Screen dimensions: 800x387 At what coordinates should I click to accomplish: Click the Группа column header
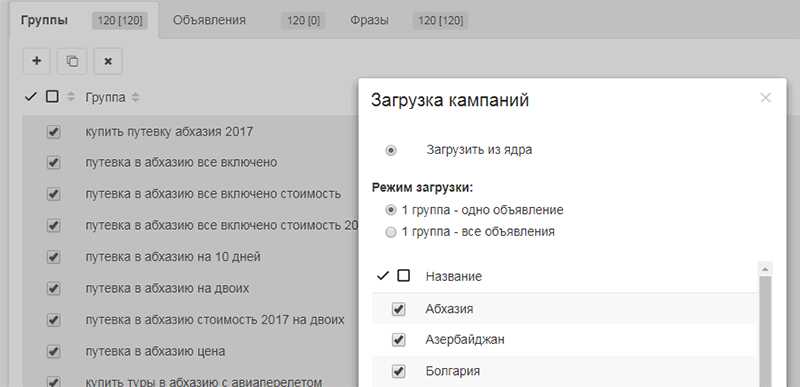pyautogui.click(x=105, y=97)
